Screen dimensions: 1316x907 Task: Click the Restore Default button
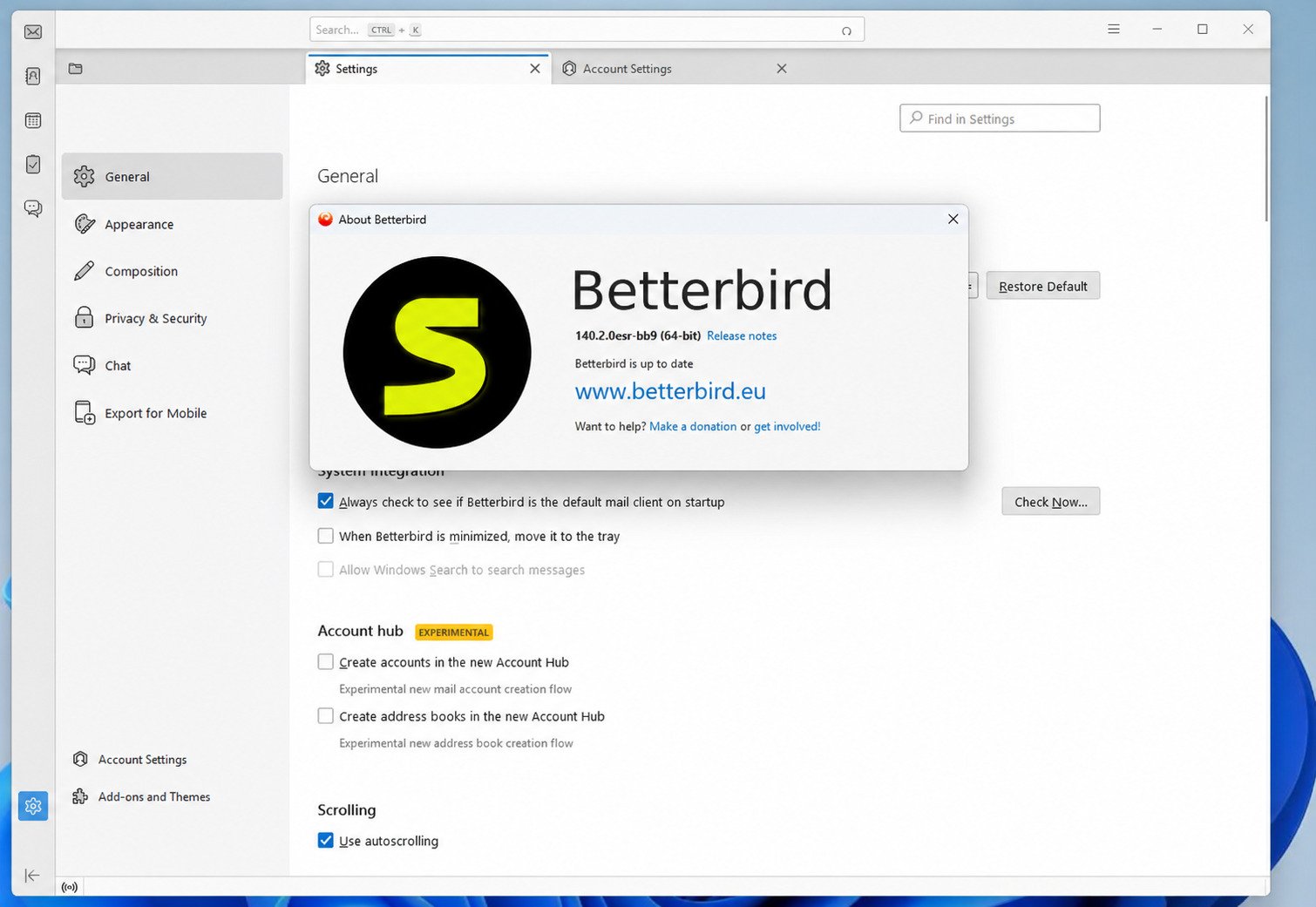click(x=1043, y=286)
